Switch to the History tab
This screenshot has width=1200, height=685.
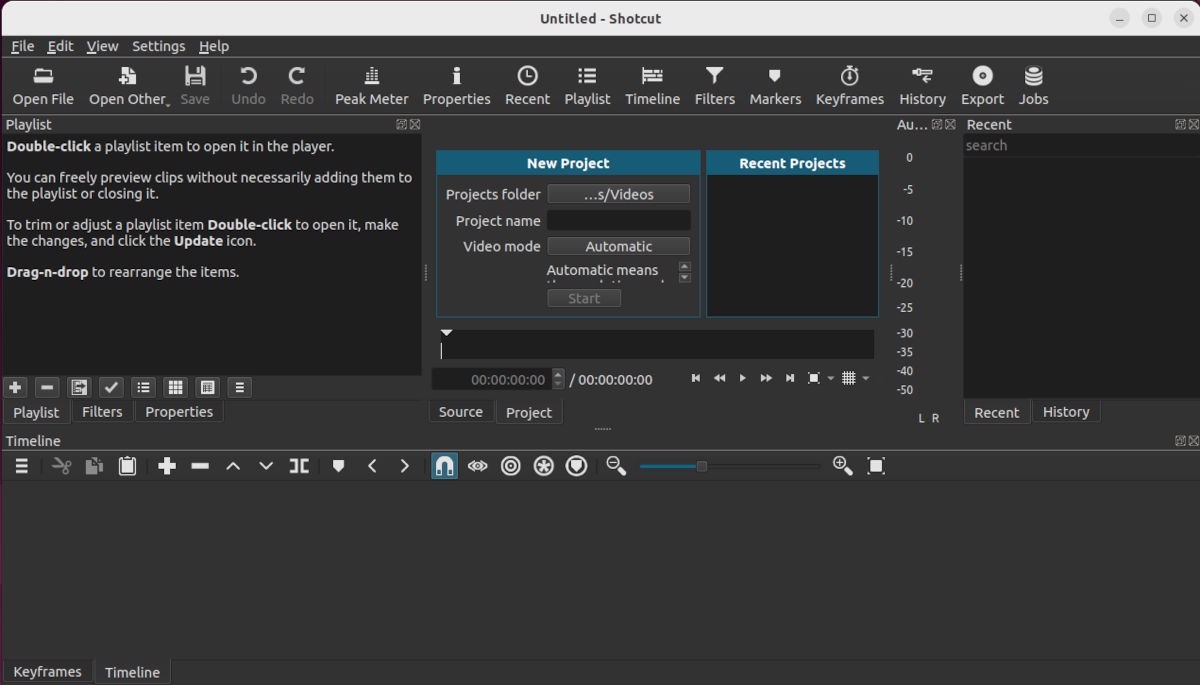point(1066,411)
